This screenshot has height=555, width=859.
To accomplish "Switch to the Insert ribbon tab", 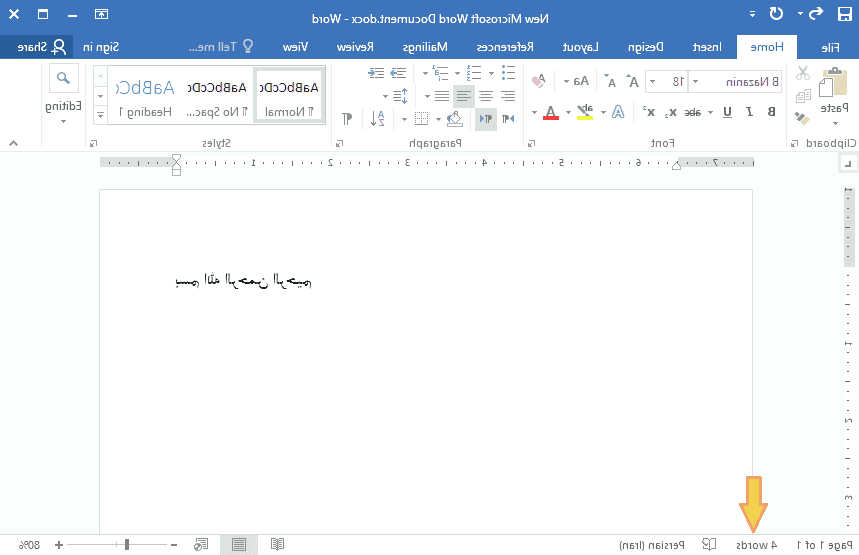I will [x=708, y=47].
